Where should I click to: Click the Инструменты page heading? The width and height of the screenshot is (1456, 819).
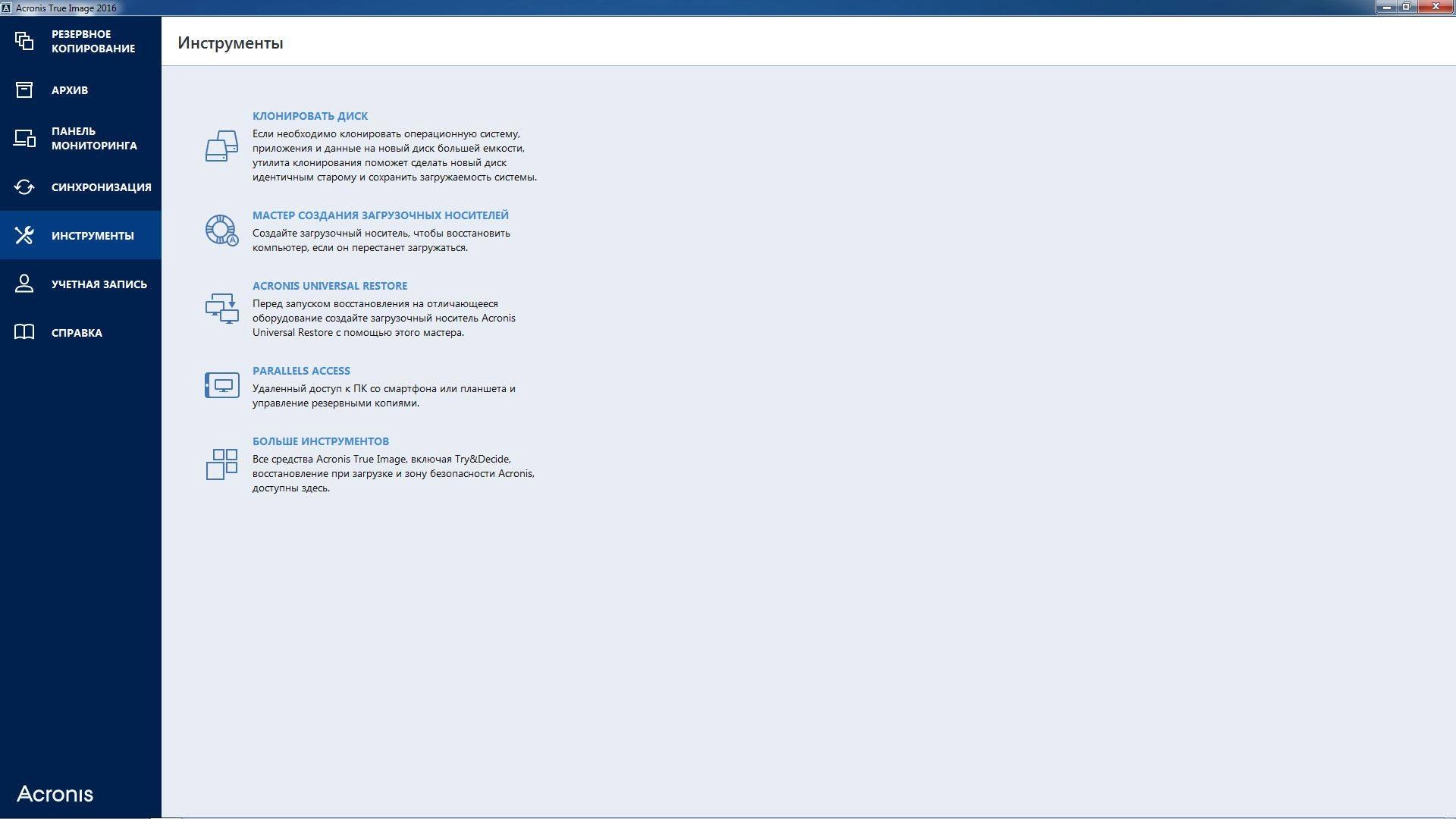(x=231, y=43)
